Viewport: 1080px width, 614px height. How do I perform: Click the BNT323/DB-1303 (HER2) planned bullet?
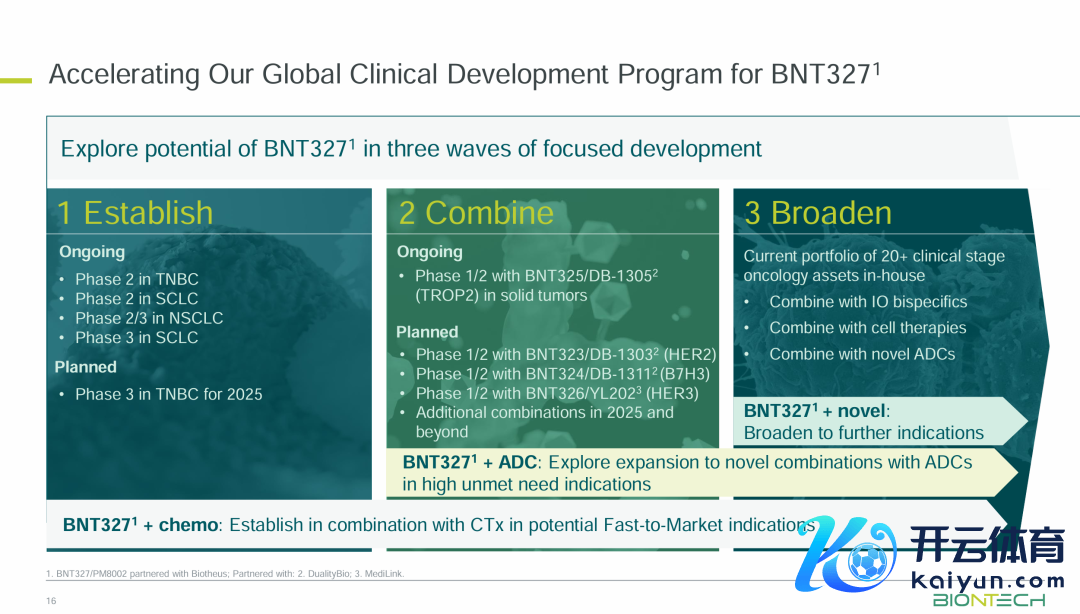[x=566, y=354]
